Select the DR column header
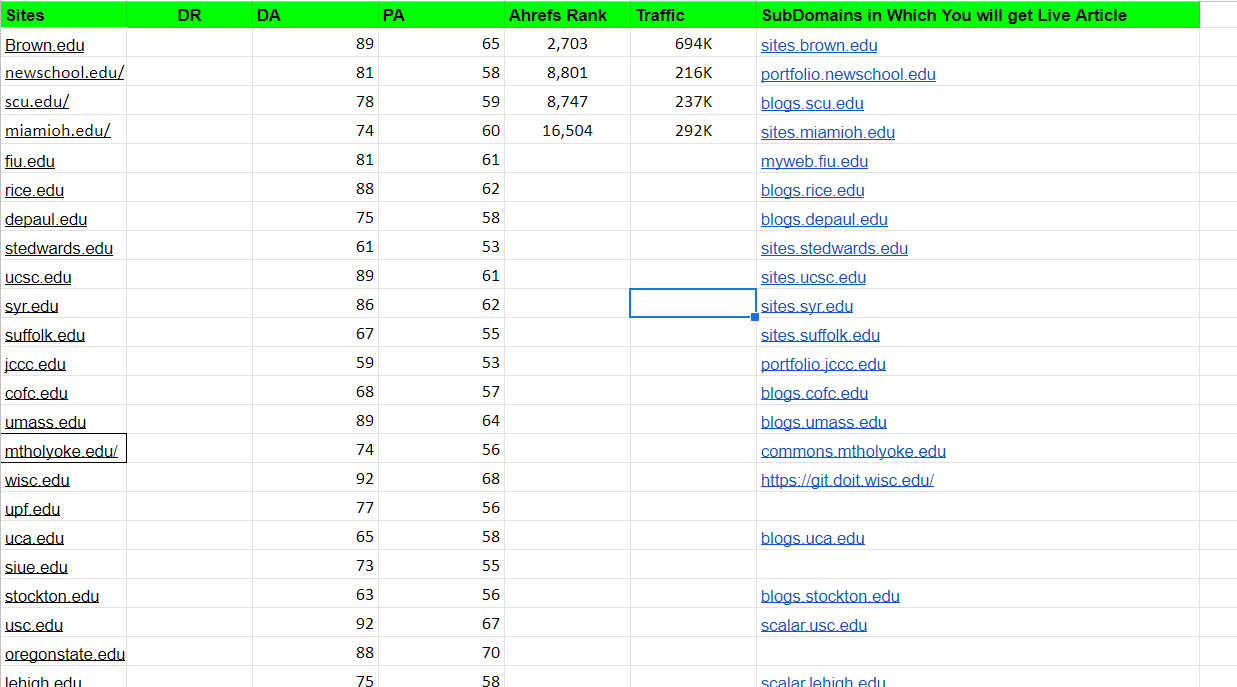This screenshot has width=1237, height=687. click(190, 15)
